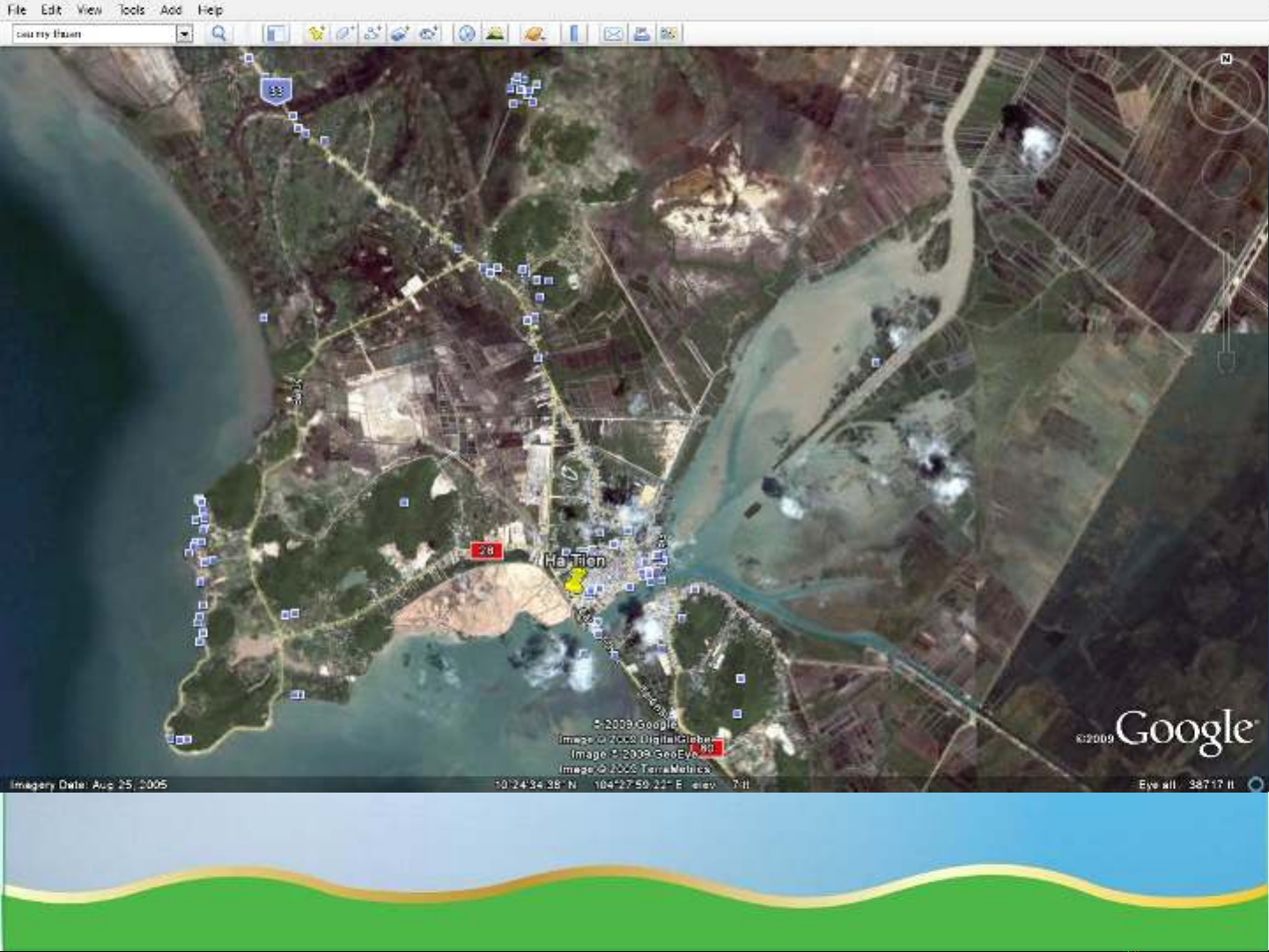
Task: Open the Tools menu
Action: pyautogui.click(x=131, y=10)
